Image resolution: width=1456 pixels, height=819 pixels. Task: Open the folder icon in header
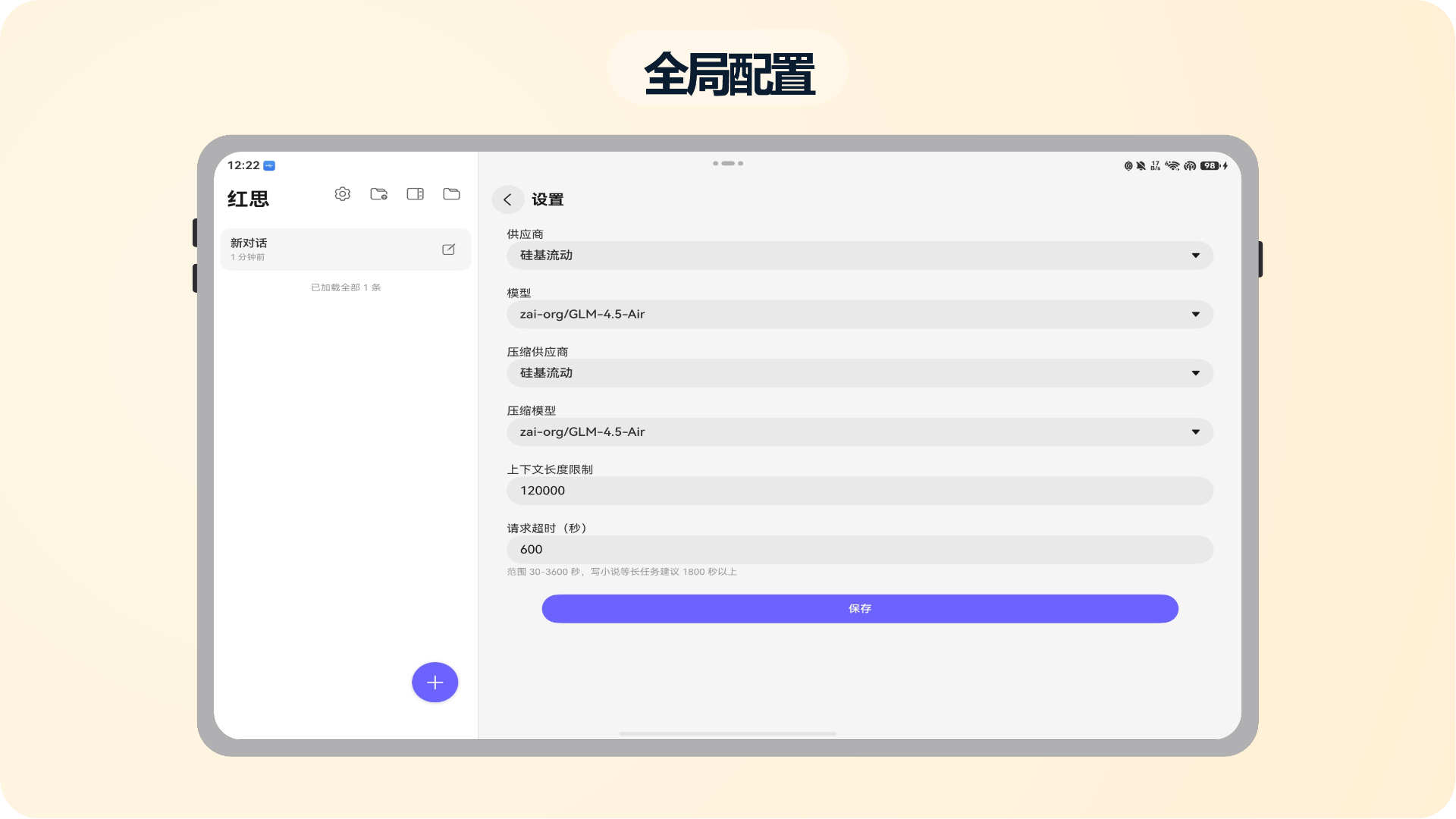452,194
